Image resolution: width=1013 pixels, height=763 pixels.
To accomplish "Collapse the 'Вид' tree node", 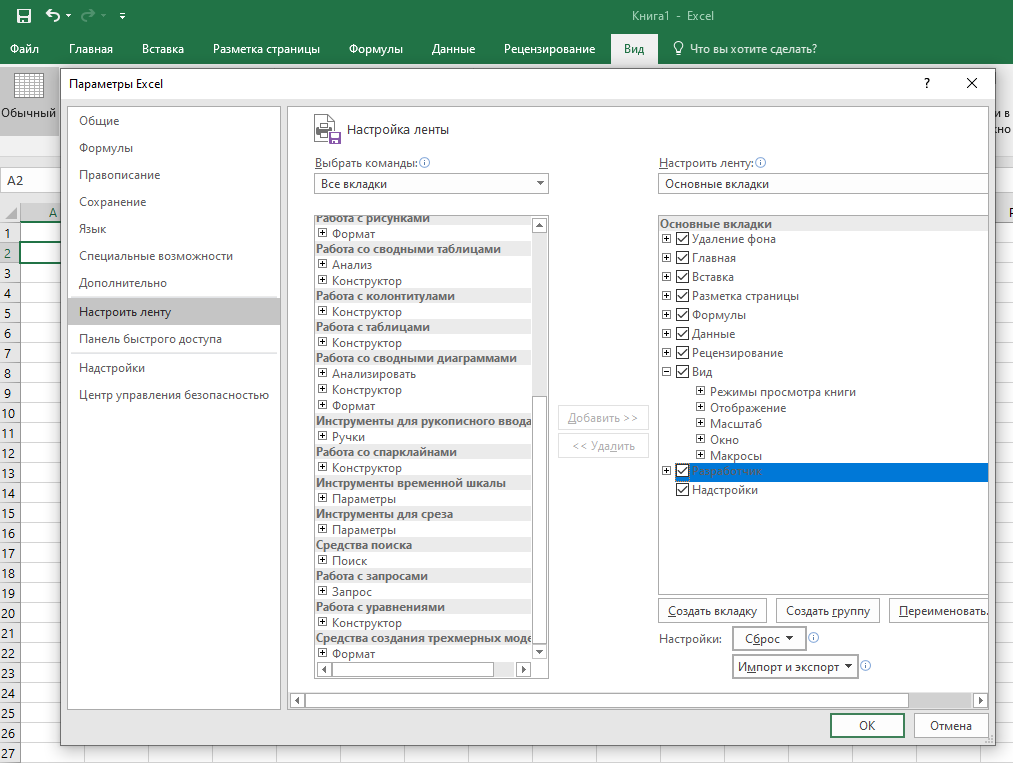I will [x=666, y=371].
